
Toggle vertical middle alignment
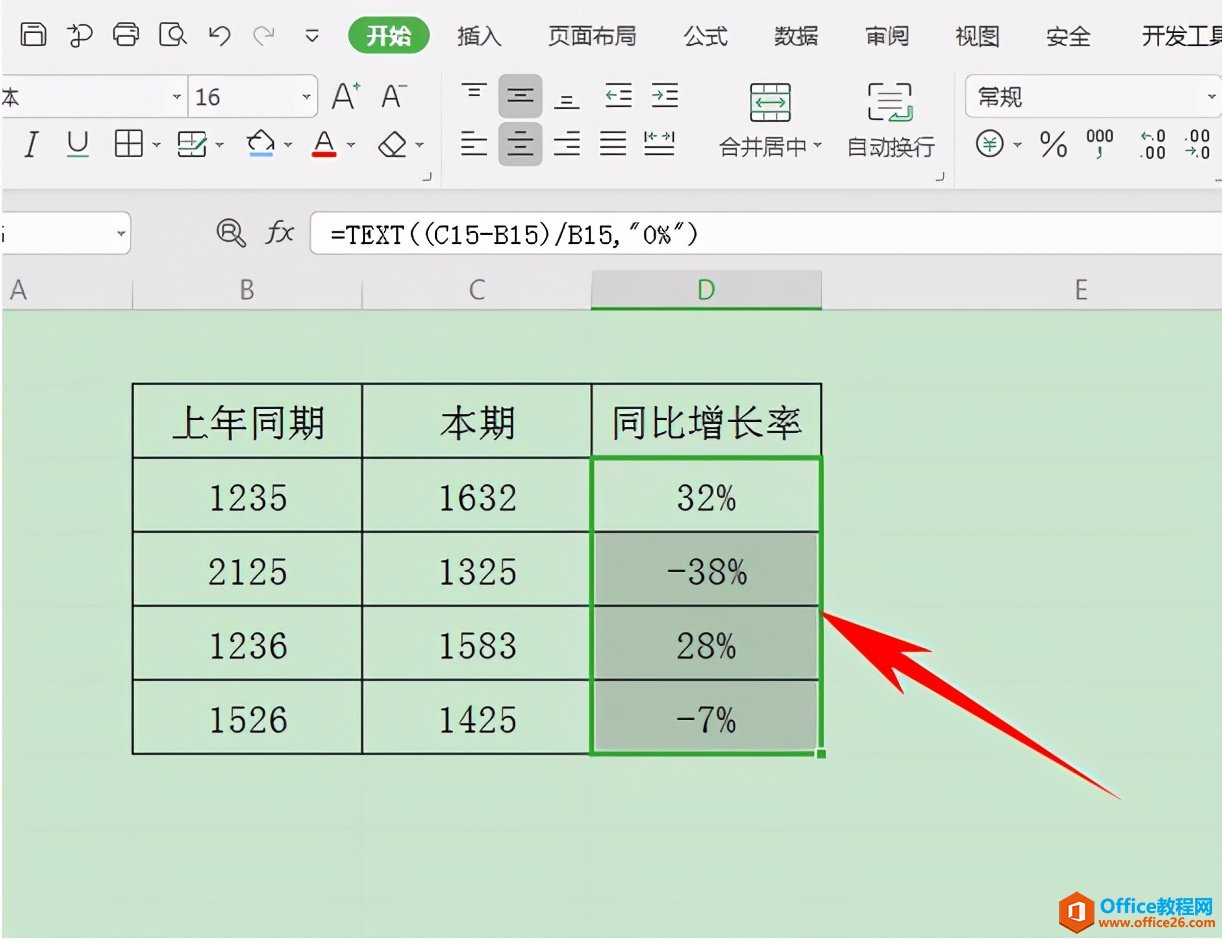click(x=520, y=96)
